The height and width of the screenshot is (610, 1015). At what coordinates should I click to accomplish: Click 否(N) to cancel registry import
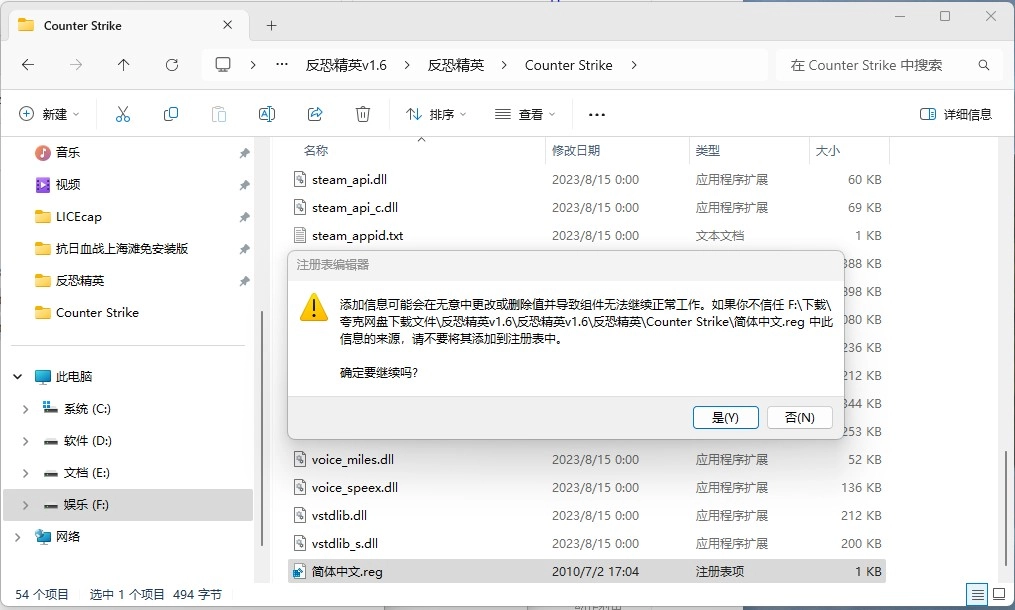coord(799,417)
